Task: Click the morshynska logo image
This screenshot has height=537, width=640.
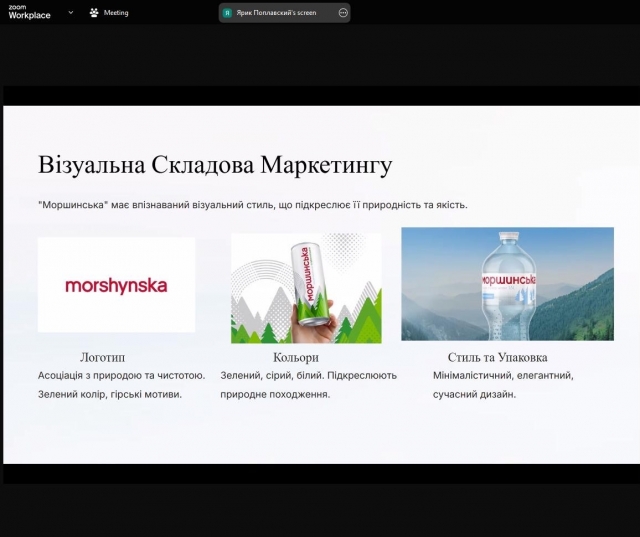Action: [116, 285]
